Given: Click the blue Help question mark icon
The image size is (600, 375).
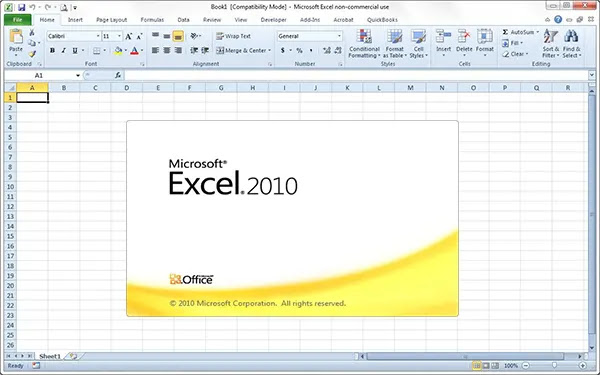Looking at the screenshot, I should 558,20.
